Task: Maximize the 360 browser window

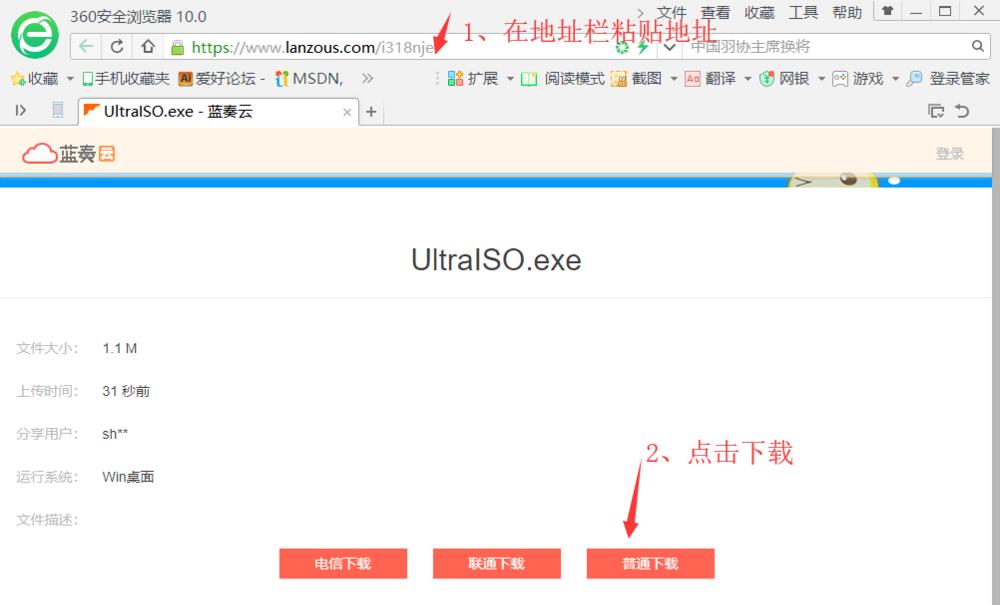Action: [x=946, y=11]
